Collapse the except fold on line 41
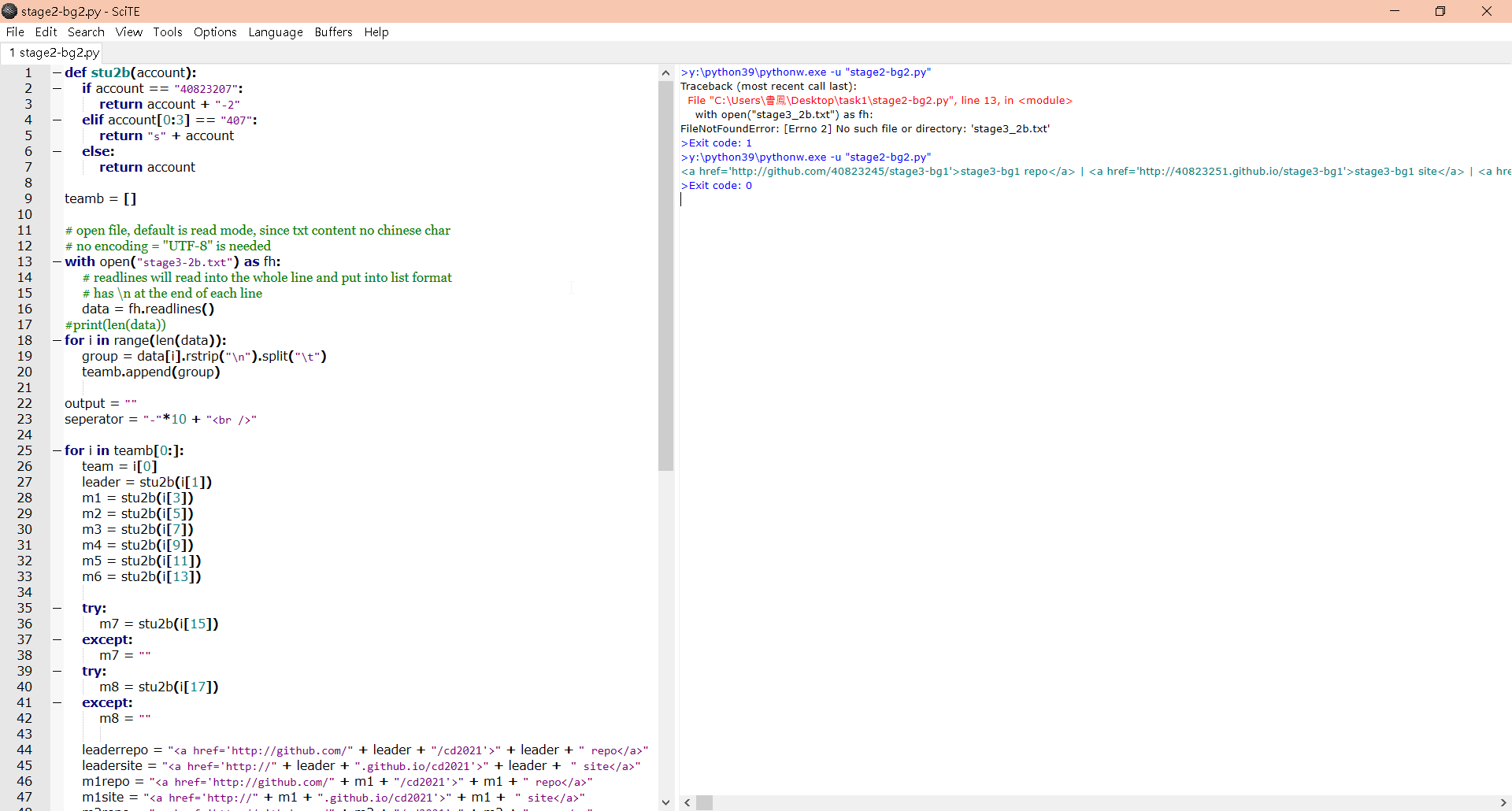The width and height of the screenshot is (1512, 811). pos(57,702)
